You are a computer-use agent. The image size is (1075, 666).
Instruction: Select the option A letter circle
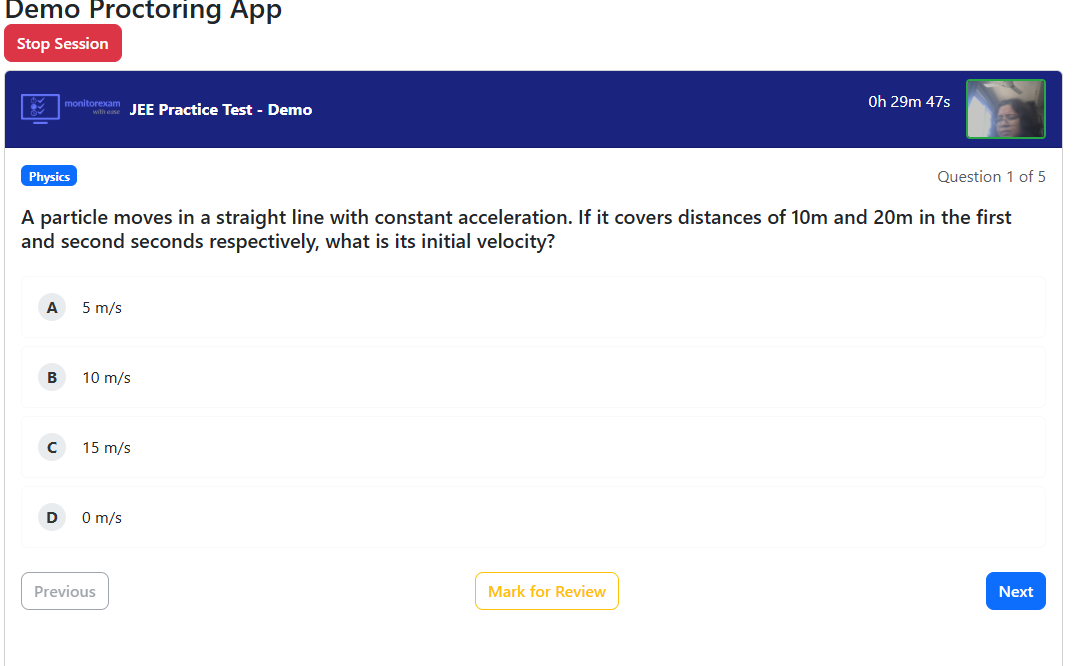coord(52,308)
